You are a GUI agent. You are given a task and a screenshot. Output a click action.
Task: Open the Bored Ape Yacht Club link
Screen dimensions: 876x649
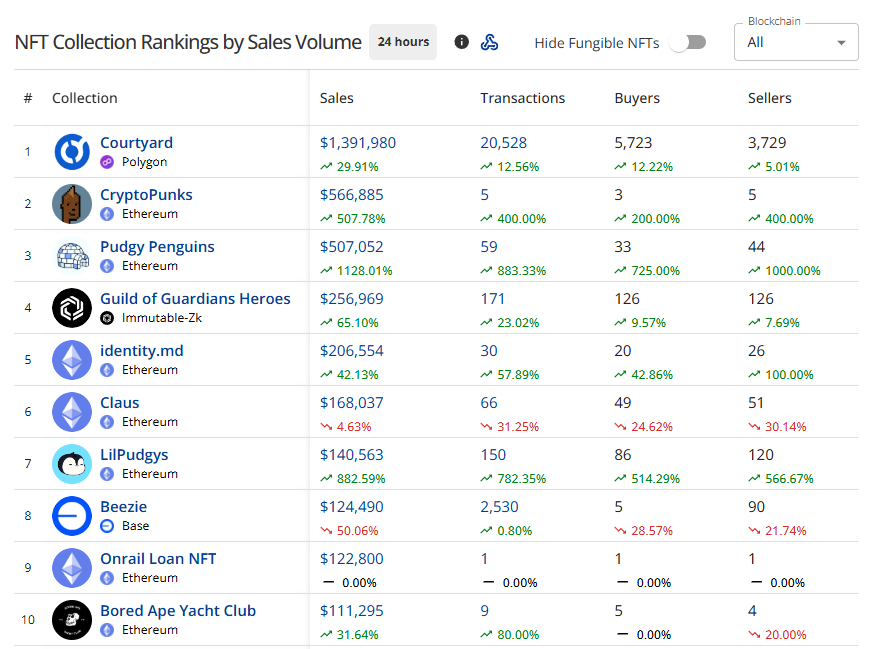[178, 610]
